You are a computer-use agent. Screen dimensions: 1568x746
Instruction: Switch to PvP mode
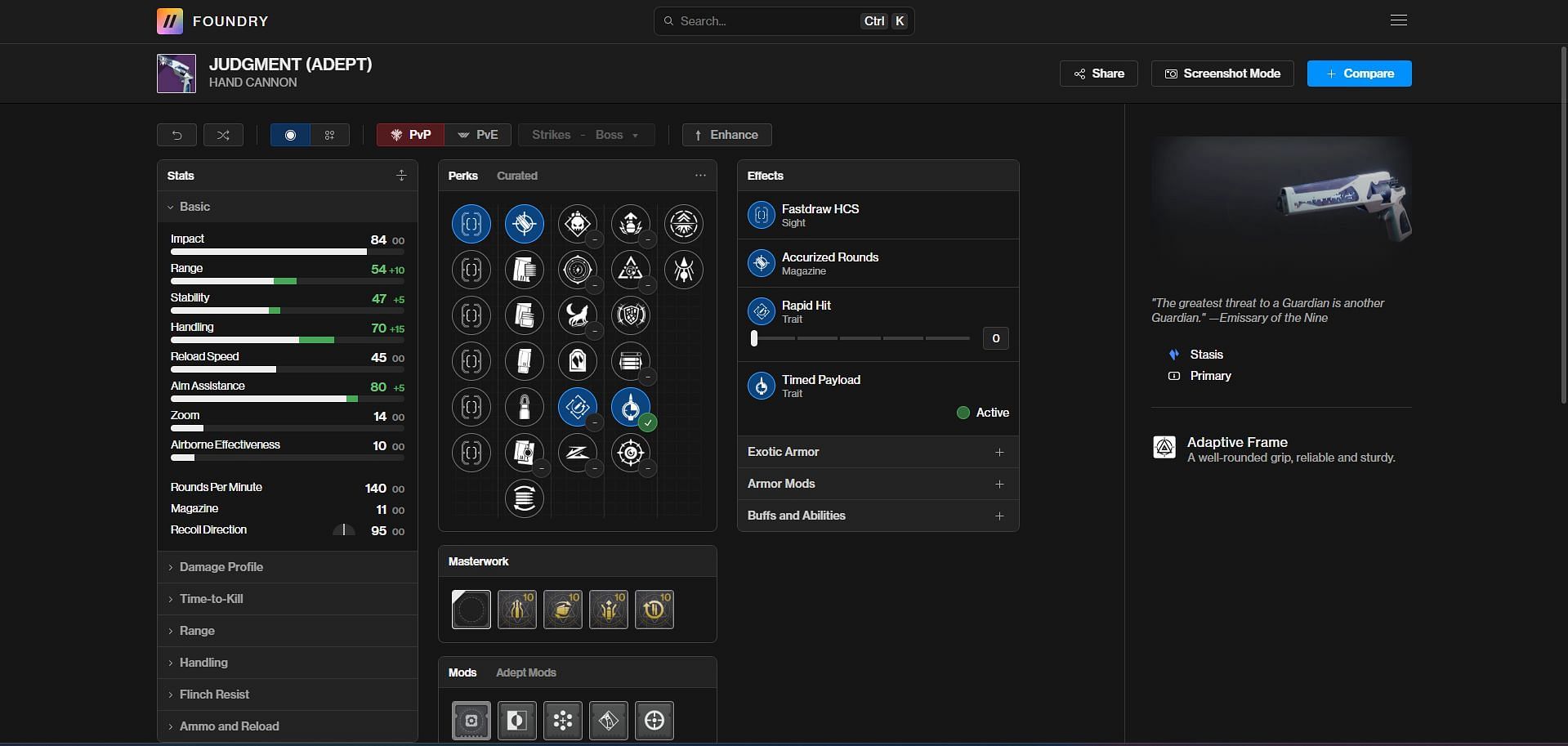pyautogui.click(x=411, y=135)
